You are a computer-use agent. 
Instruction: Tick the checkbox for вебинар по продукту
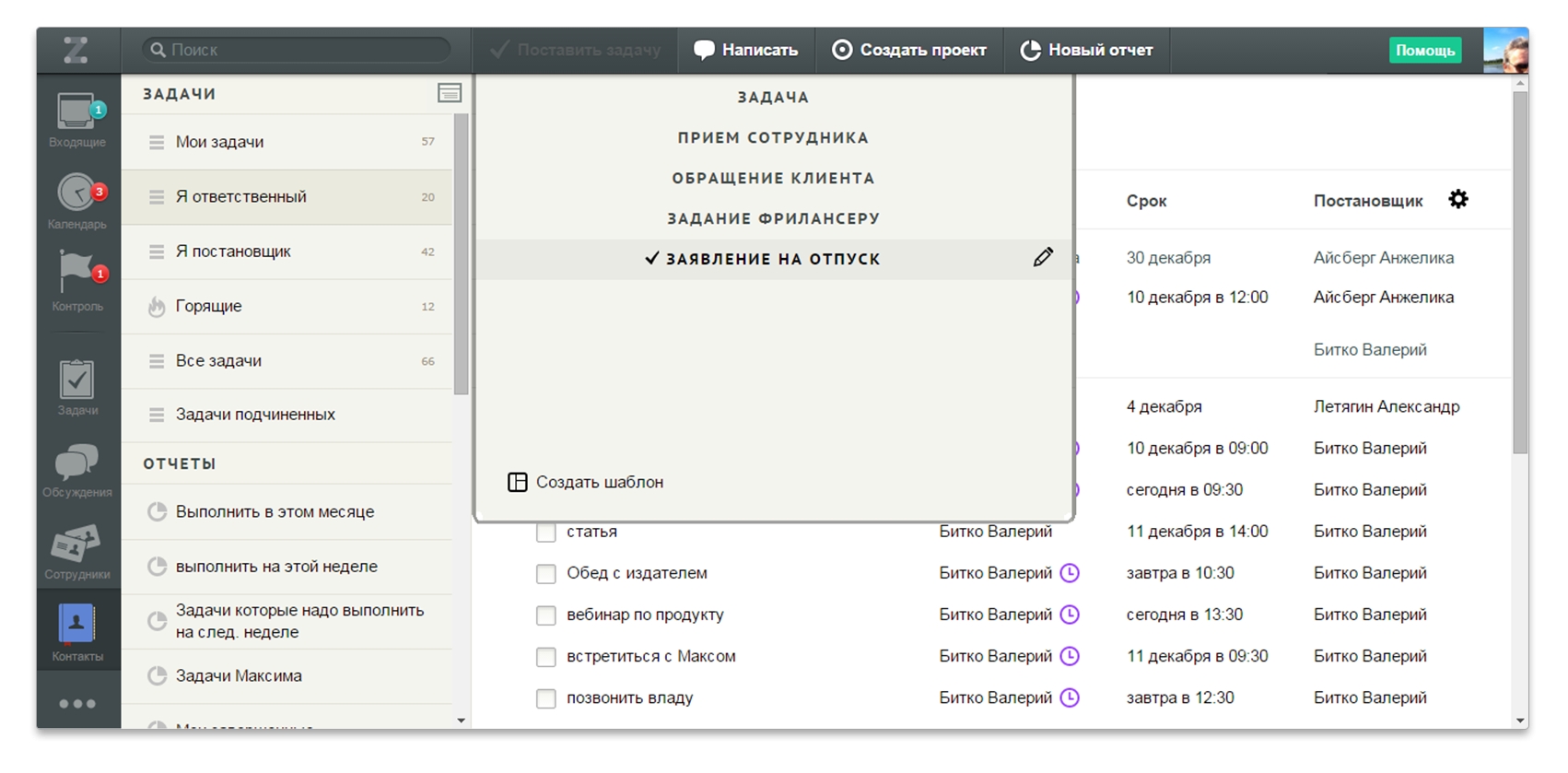click(x=546, y=615)
